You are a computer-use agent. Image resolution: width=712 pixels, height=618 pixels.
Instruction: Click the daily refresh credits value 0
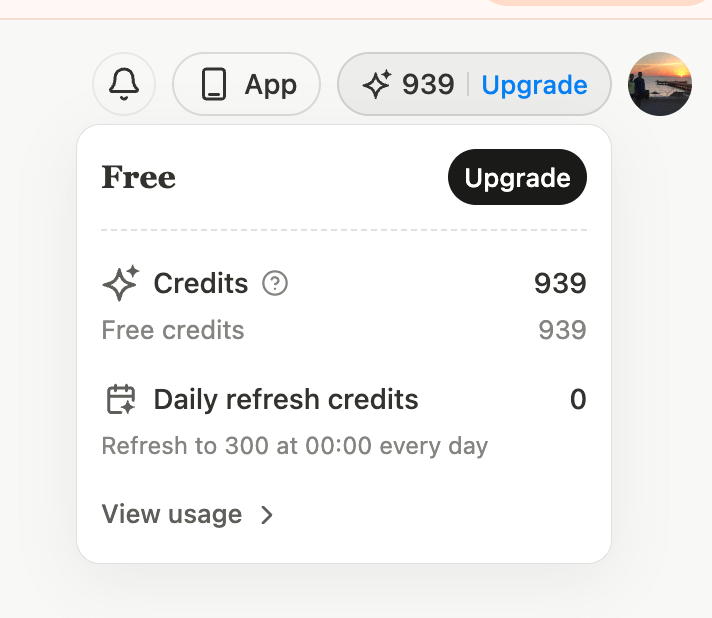click(x=578, y=400)
